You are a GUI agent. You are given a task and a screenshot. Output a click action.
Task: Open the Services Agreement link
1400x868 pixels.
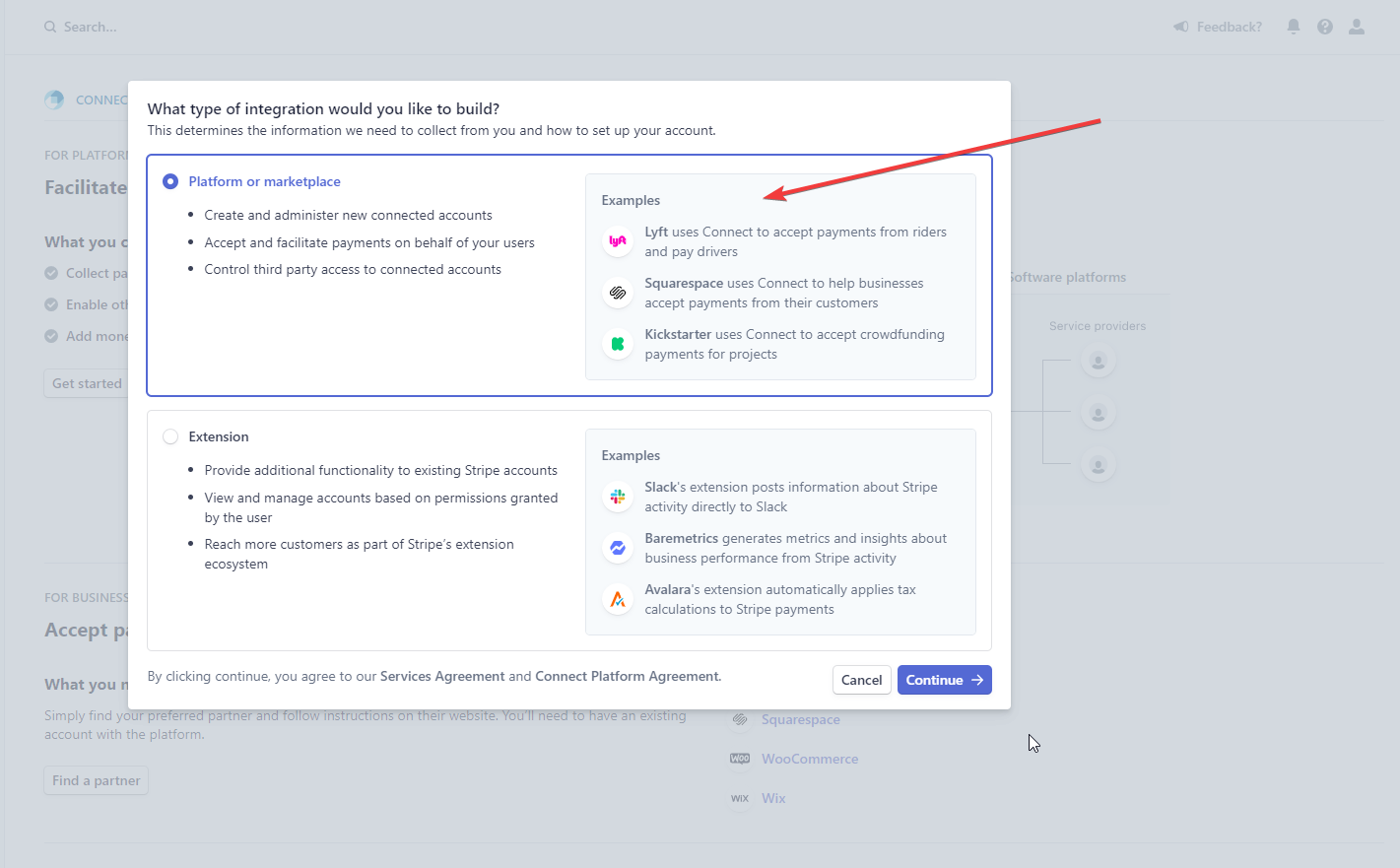(442, 676)
